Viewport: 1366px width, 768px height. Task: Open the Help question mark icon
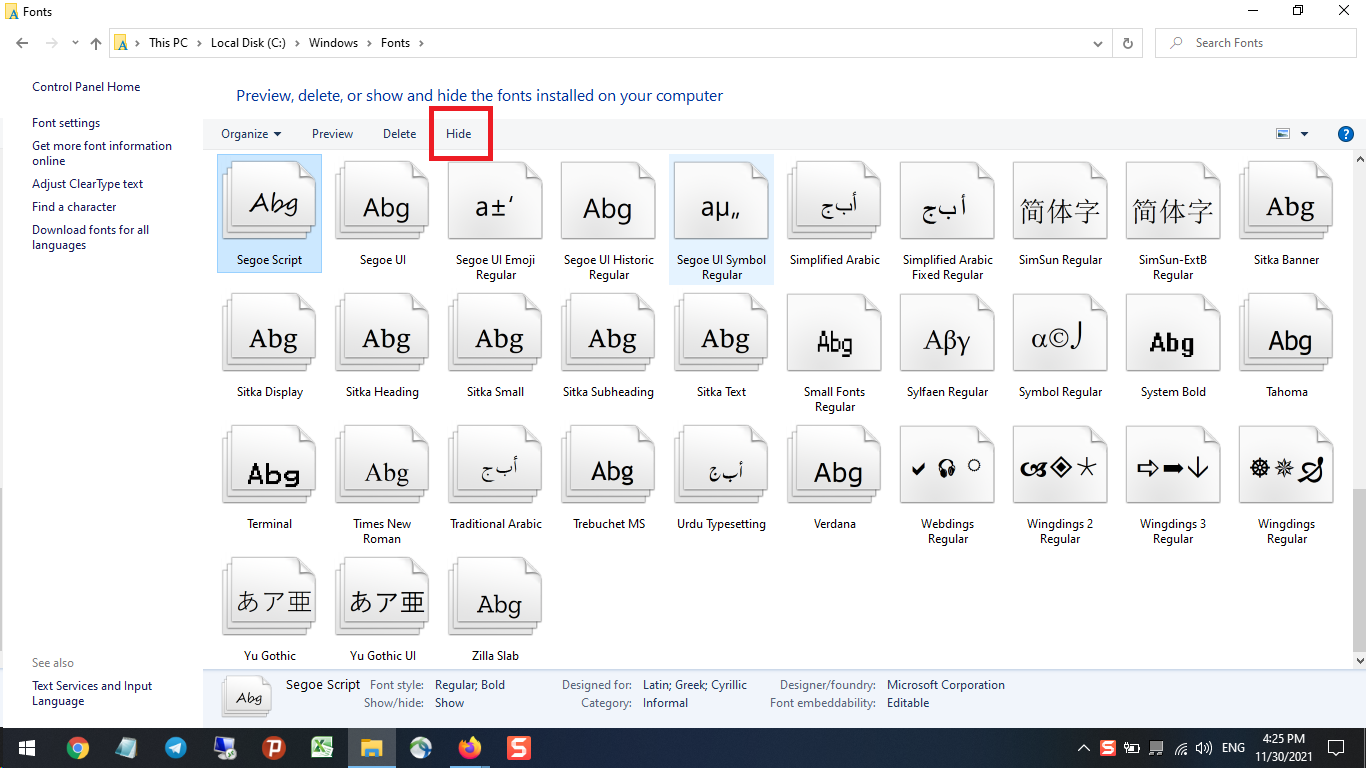click(x=1346, y=134)
